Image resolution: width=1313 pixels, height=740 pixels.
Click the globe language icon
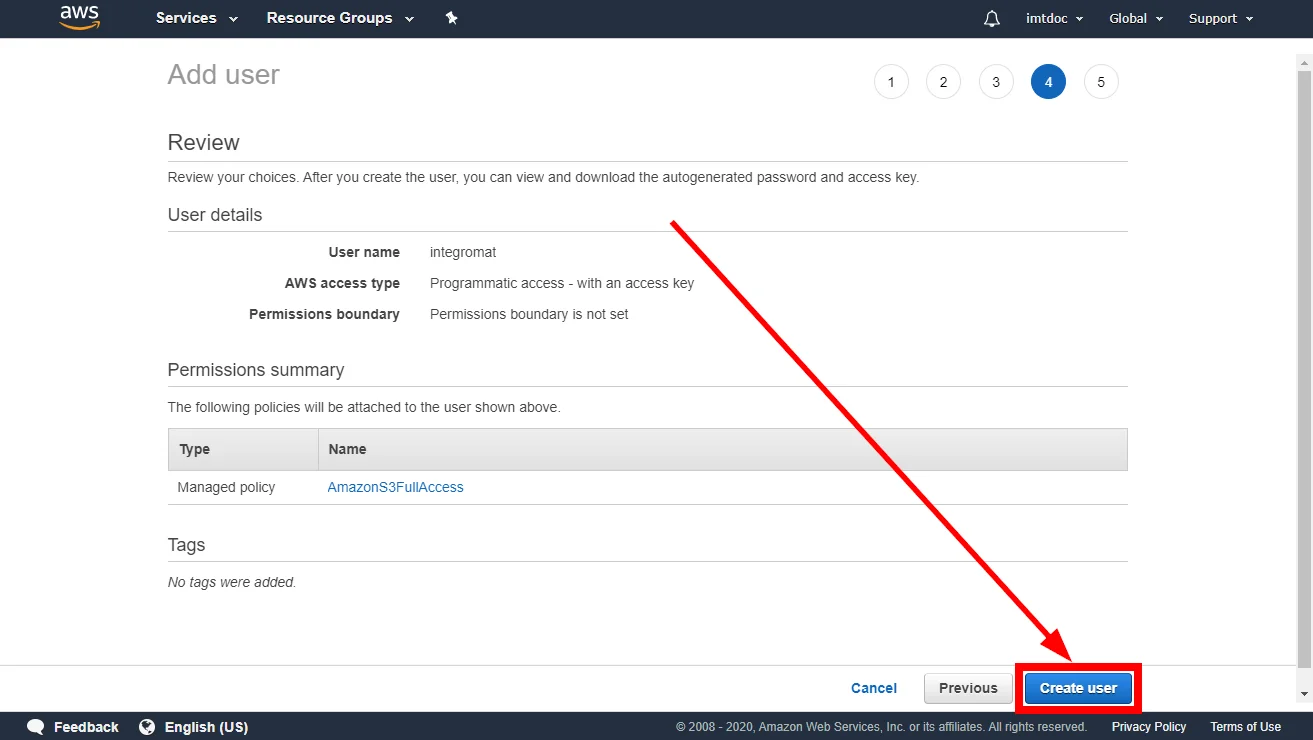147,727
